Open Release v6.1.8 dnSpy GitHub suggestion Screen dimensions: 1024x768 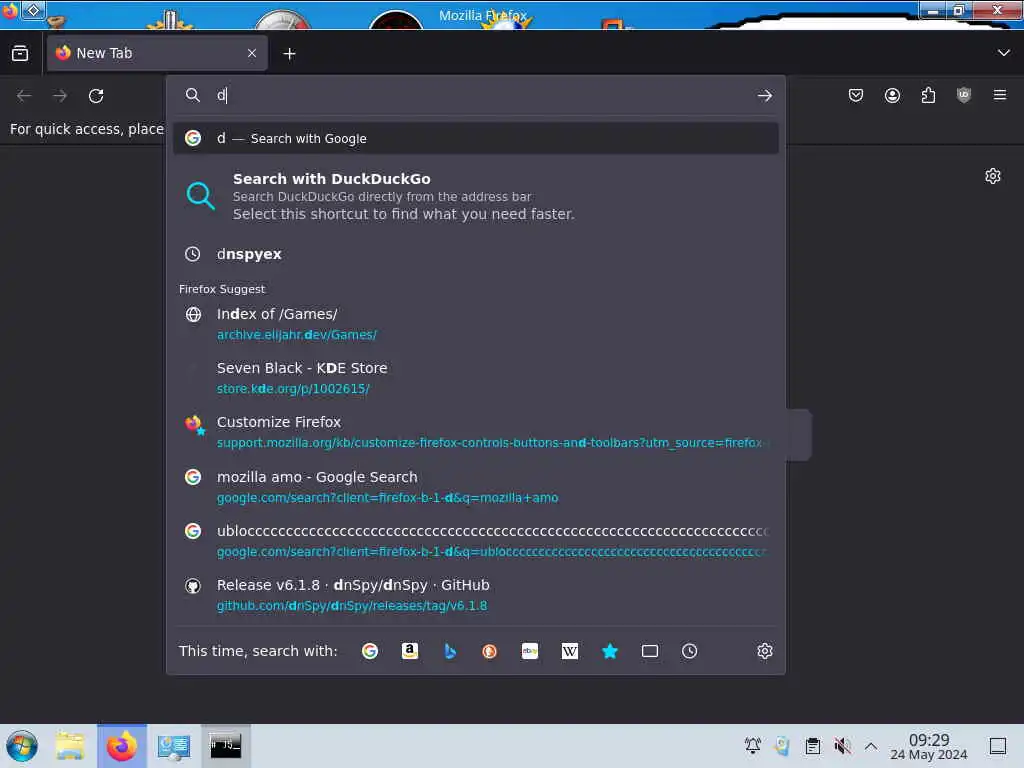tap(475, 595)
